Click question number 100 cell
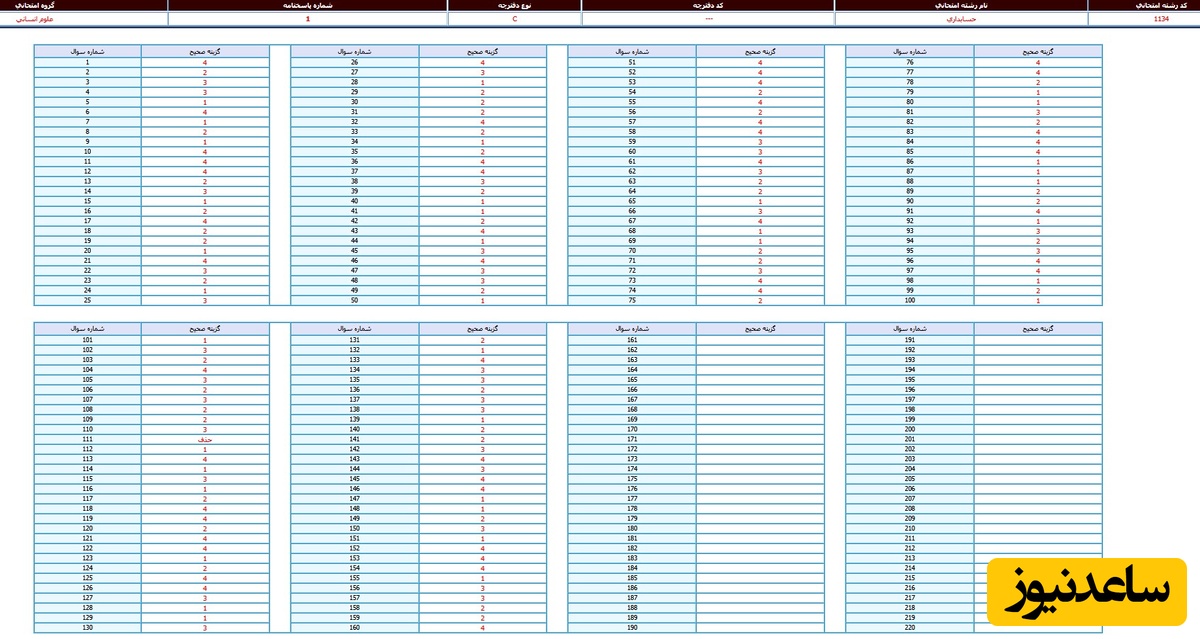This screenshot has height=639, width=1200. click(909, 300)
